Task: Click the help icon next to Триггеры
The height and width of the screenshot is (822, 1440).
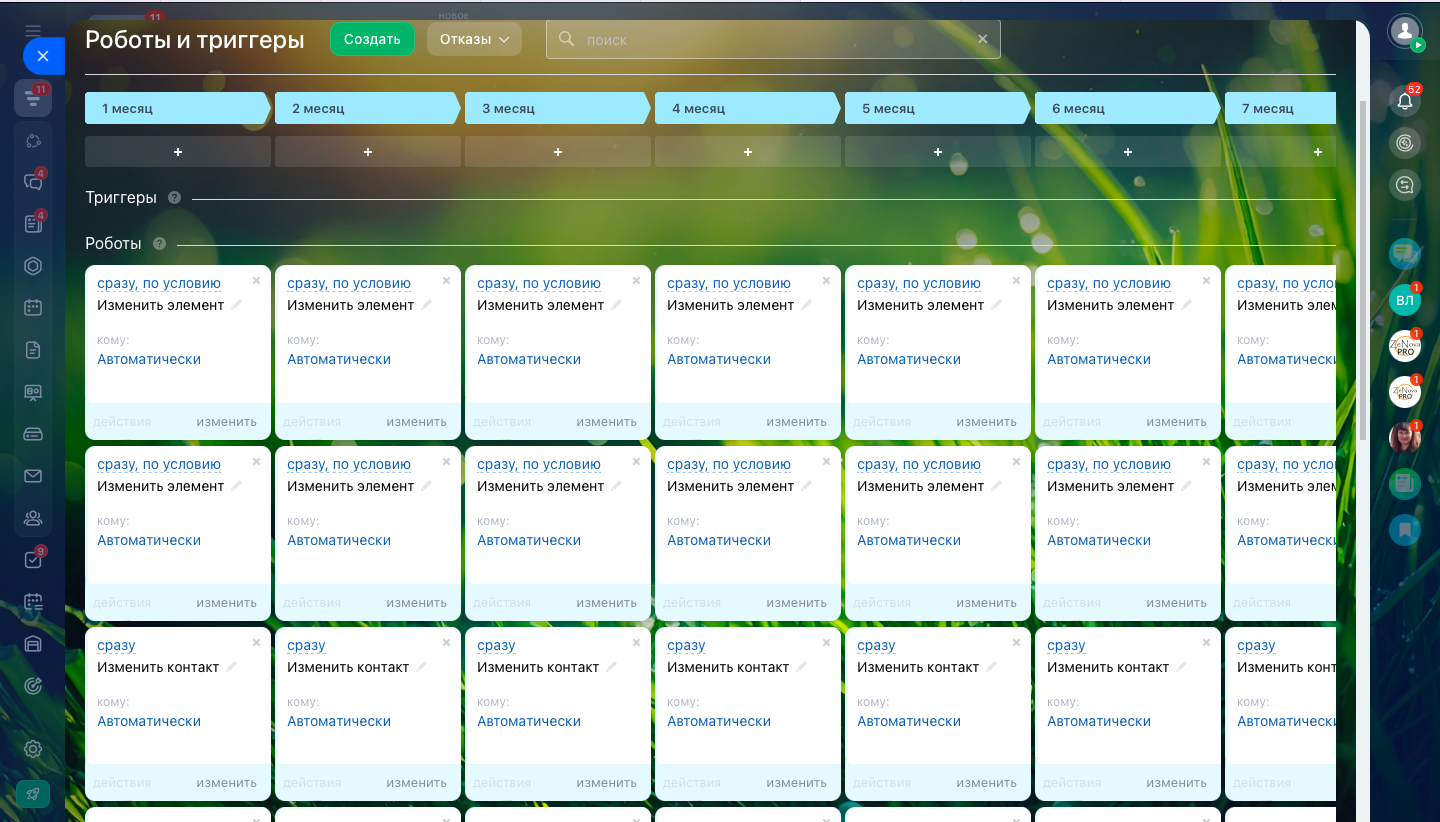Action: 175,198
